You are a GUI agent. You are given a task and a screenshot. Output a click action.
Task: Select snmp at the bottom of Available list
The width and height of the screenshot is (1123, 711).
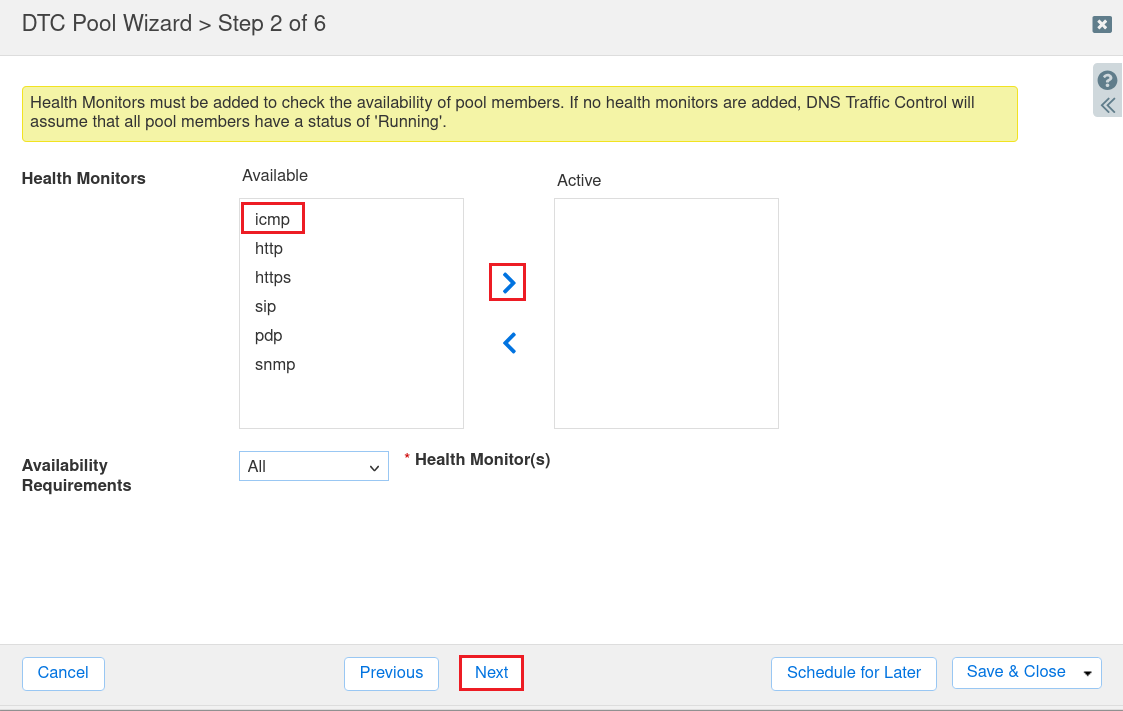coord(274,364)
